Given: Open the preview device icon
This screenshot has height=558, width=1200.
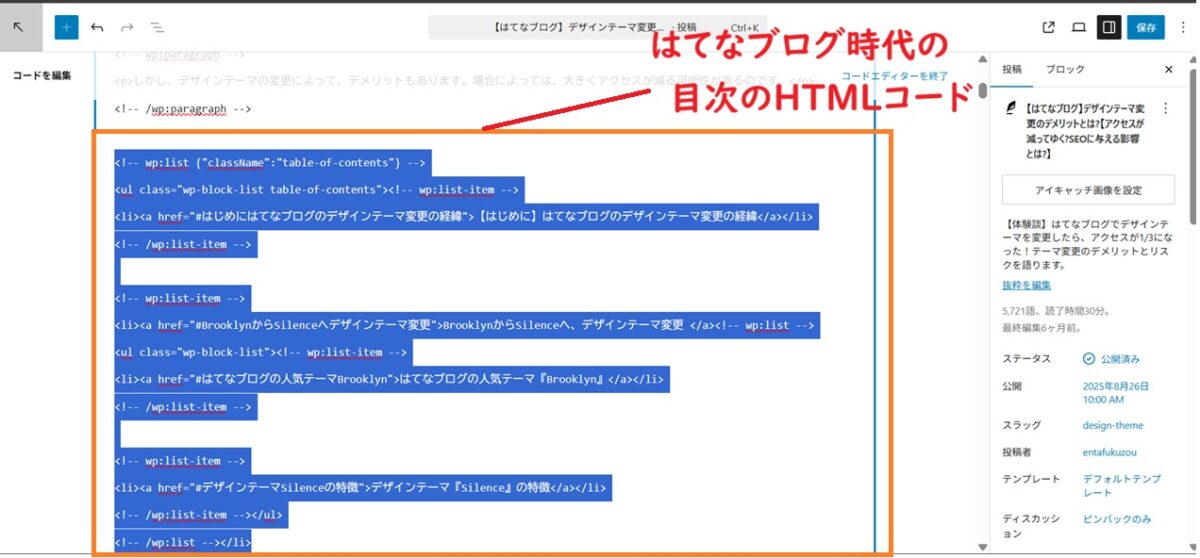Looking at the screenshot, I should point(1078,27).
